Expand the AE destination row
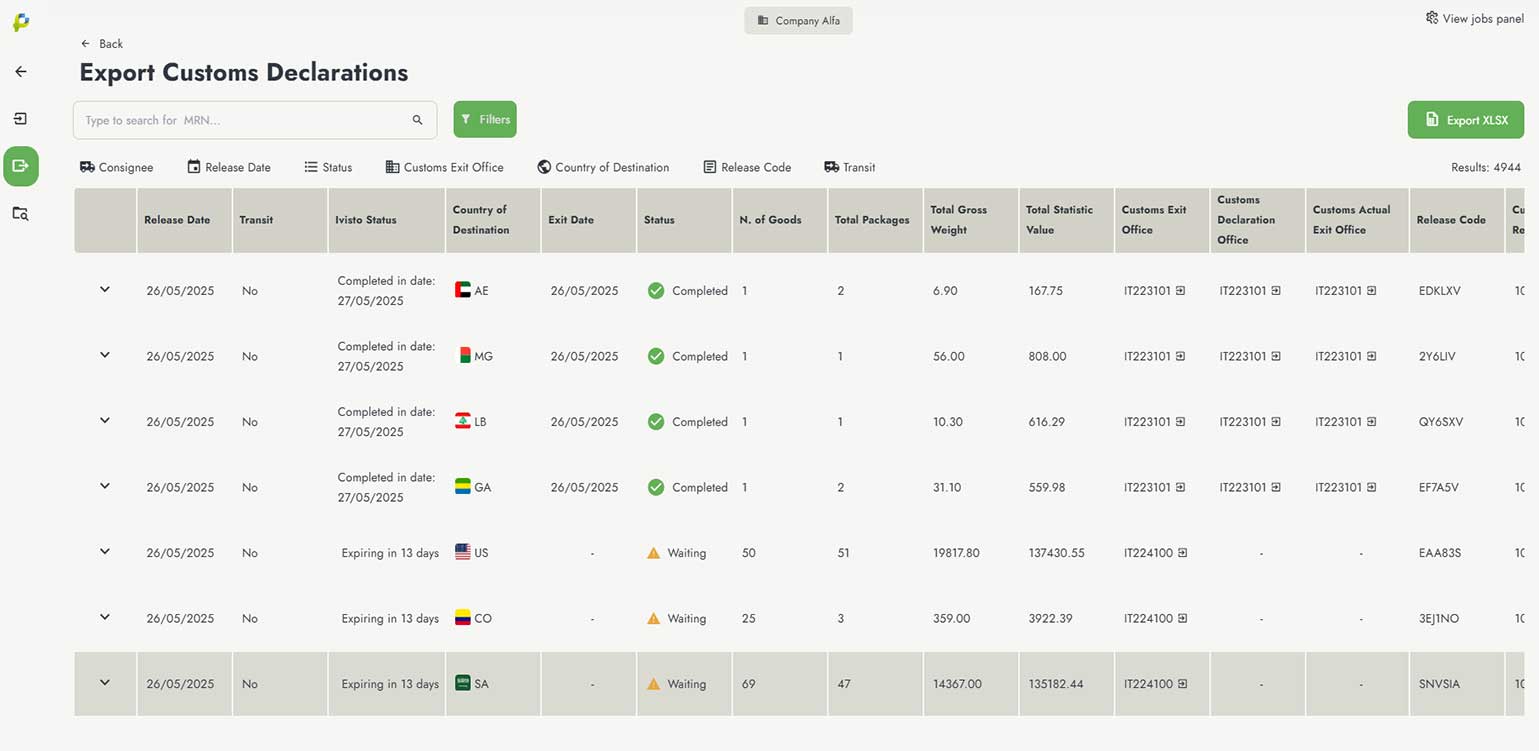This screenshot has height=751, width=1539. (x=105, y=290)
